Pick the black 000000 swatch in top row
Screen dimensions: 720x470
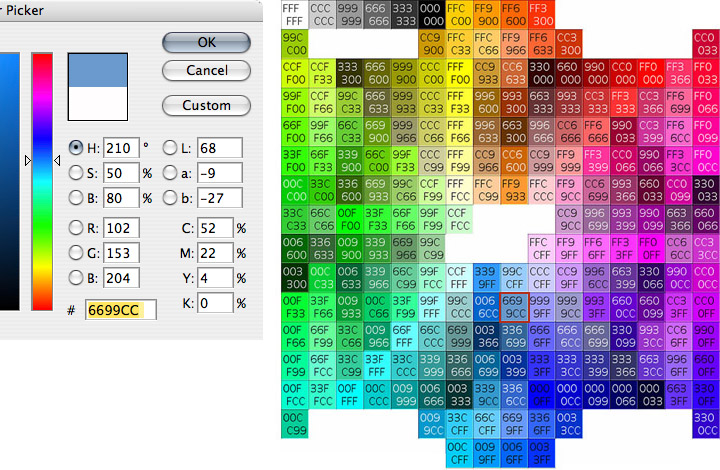(429, 14)
